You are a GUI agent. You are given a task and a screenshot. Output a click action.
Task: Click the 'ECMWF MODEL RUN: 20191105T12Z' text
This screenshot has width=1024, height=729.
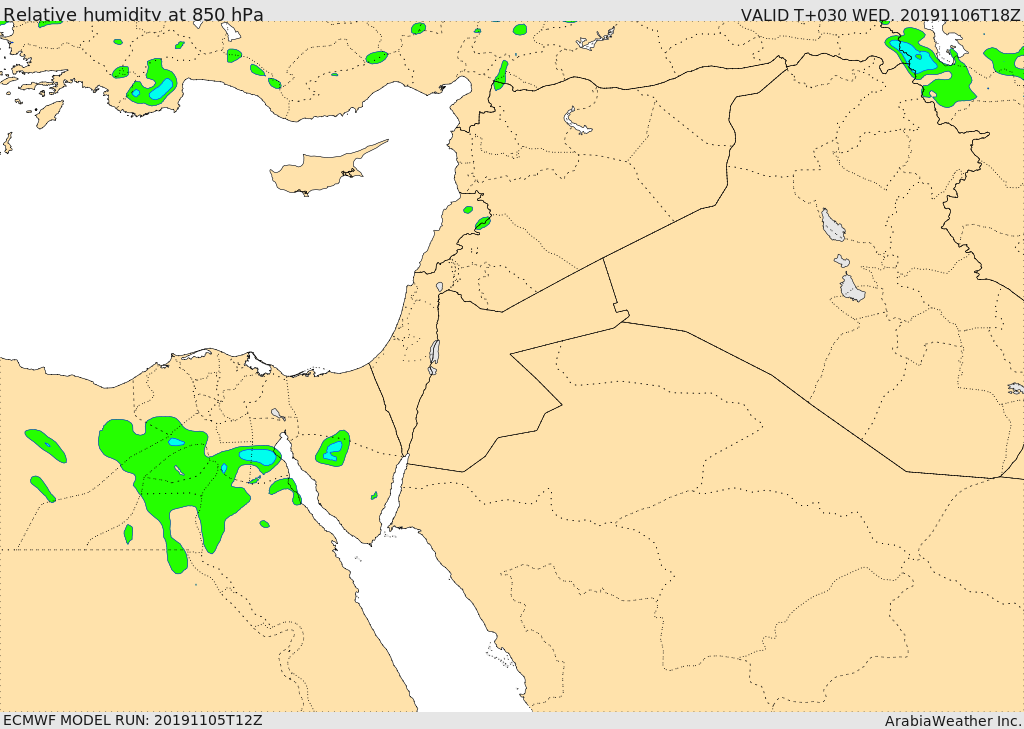click(133, 720)
